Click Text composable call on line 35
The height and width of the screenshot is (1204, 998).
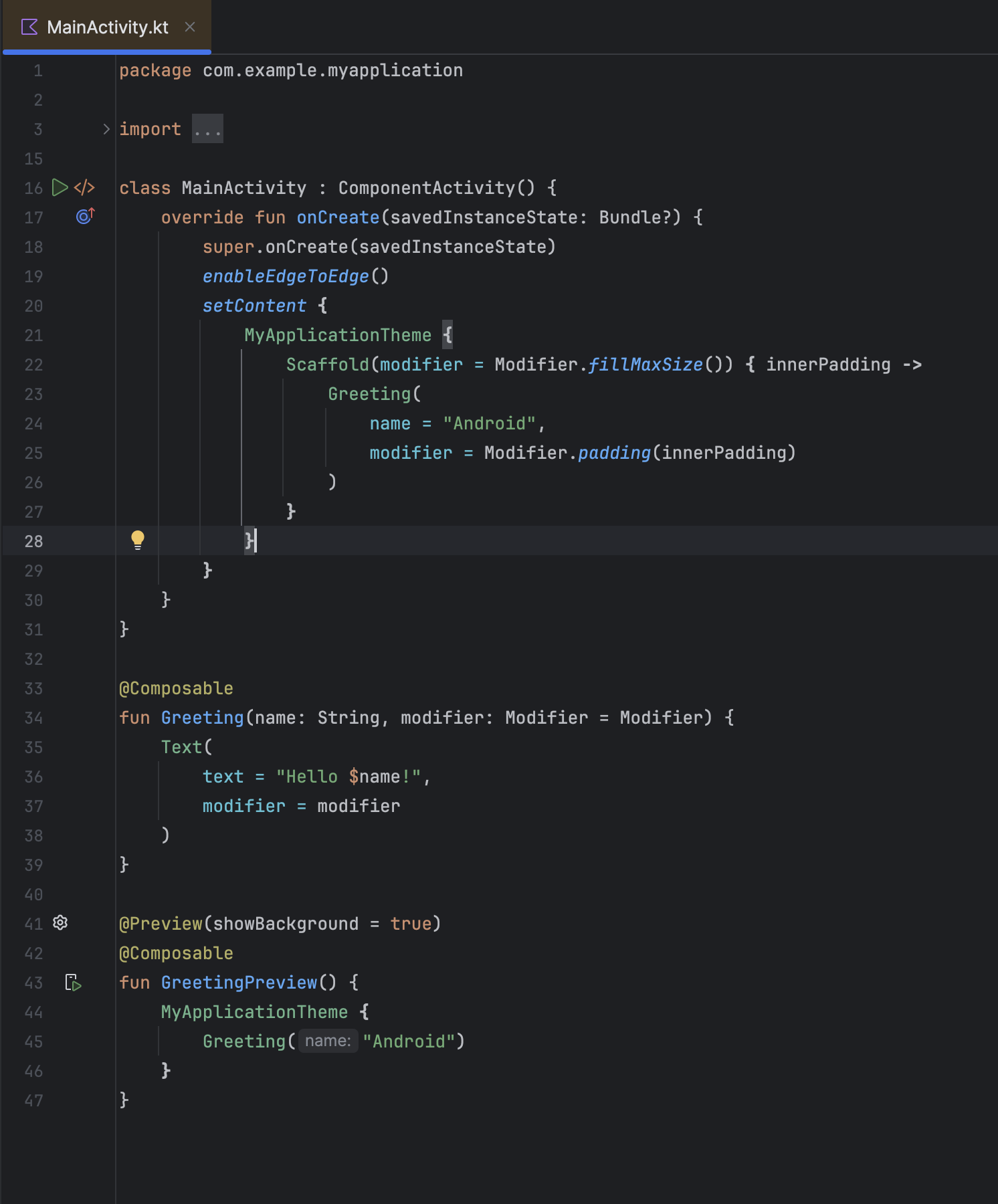(x=181, y=747)
